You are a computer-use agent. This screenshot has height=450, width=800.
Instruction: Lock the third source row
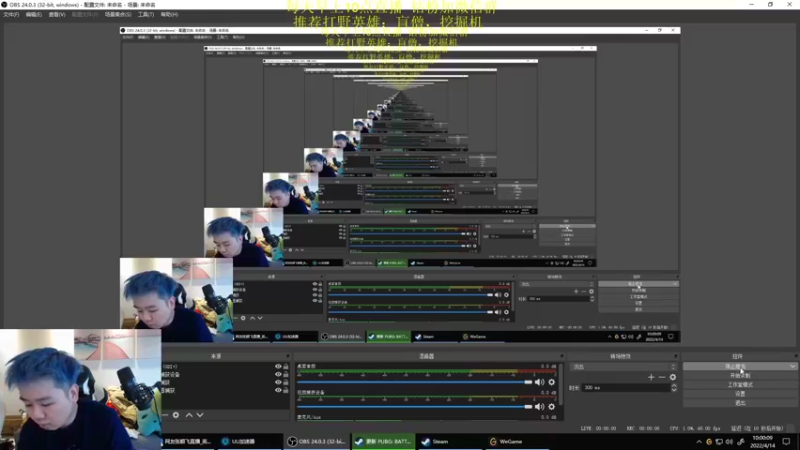286,382
